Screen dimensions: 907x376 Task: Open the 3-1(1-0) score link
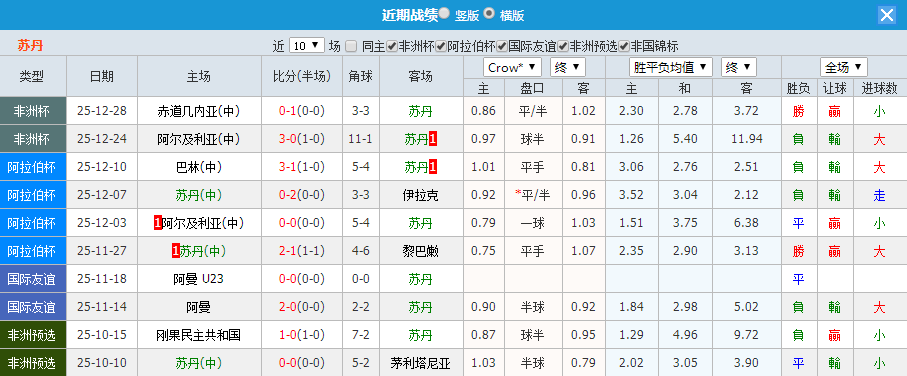(x=302, y=167)
